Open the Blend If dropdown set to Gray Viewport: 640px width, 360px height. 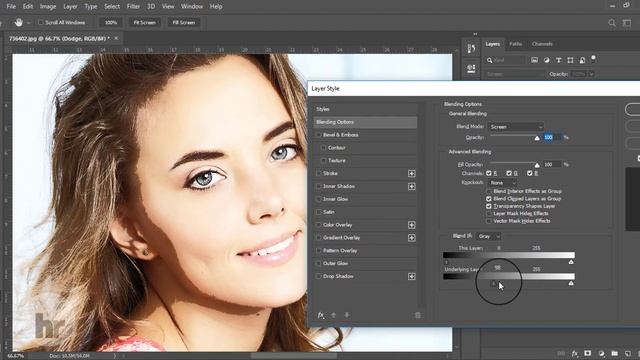pos(489,236)
